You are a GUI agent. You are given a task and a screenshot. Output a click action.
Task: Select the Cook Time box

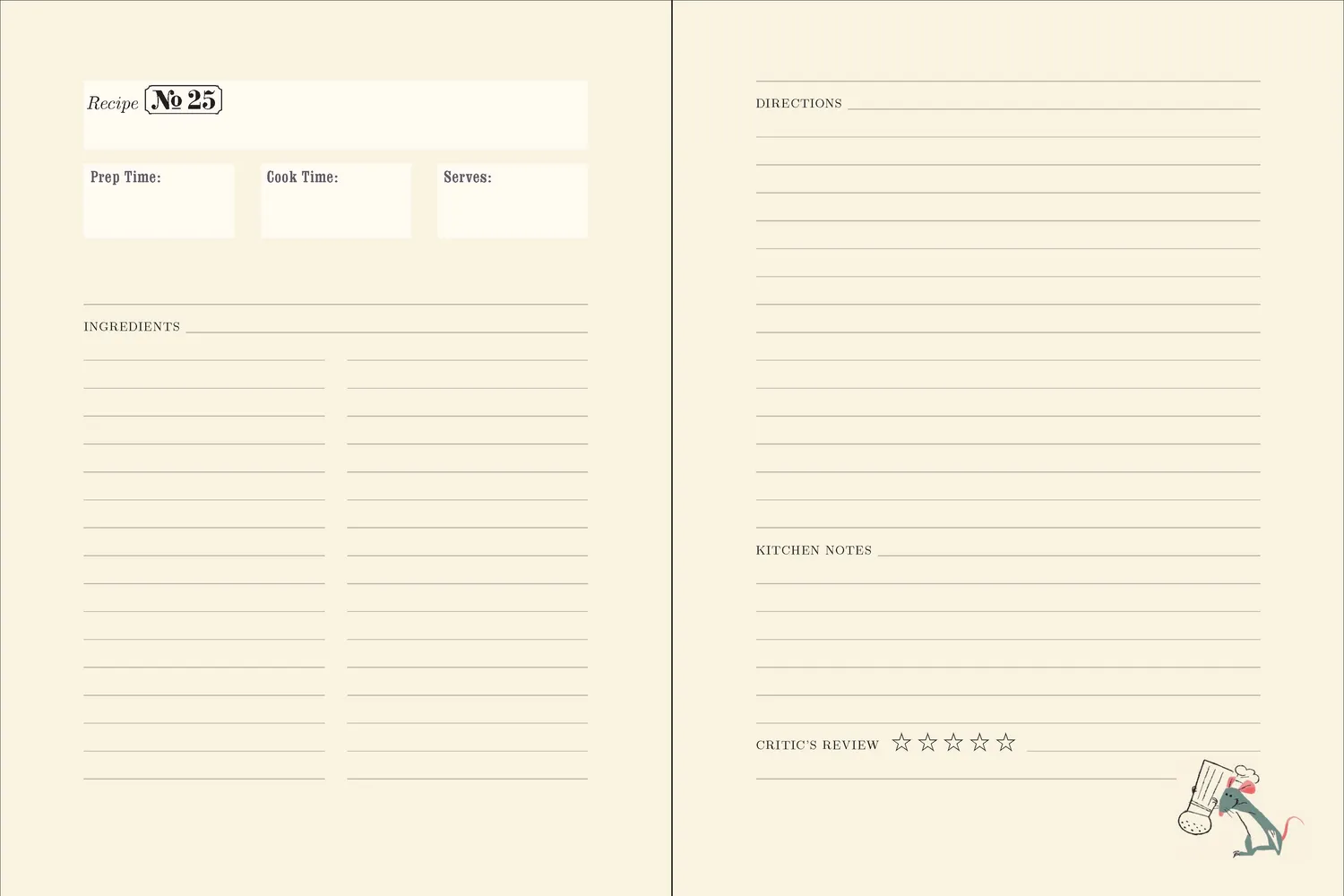(336, 201)
